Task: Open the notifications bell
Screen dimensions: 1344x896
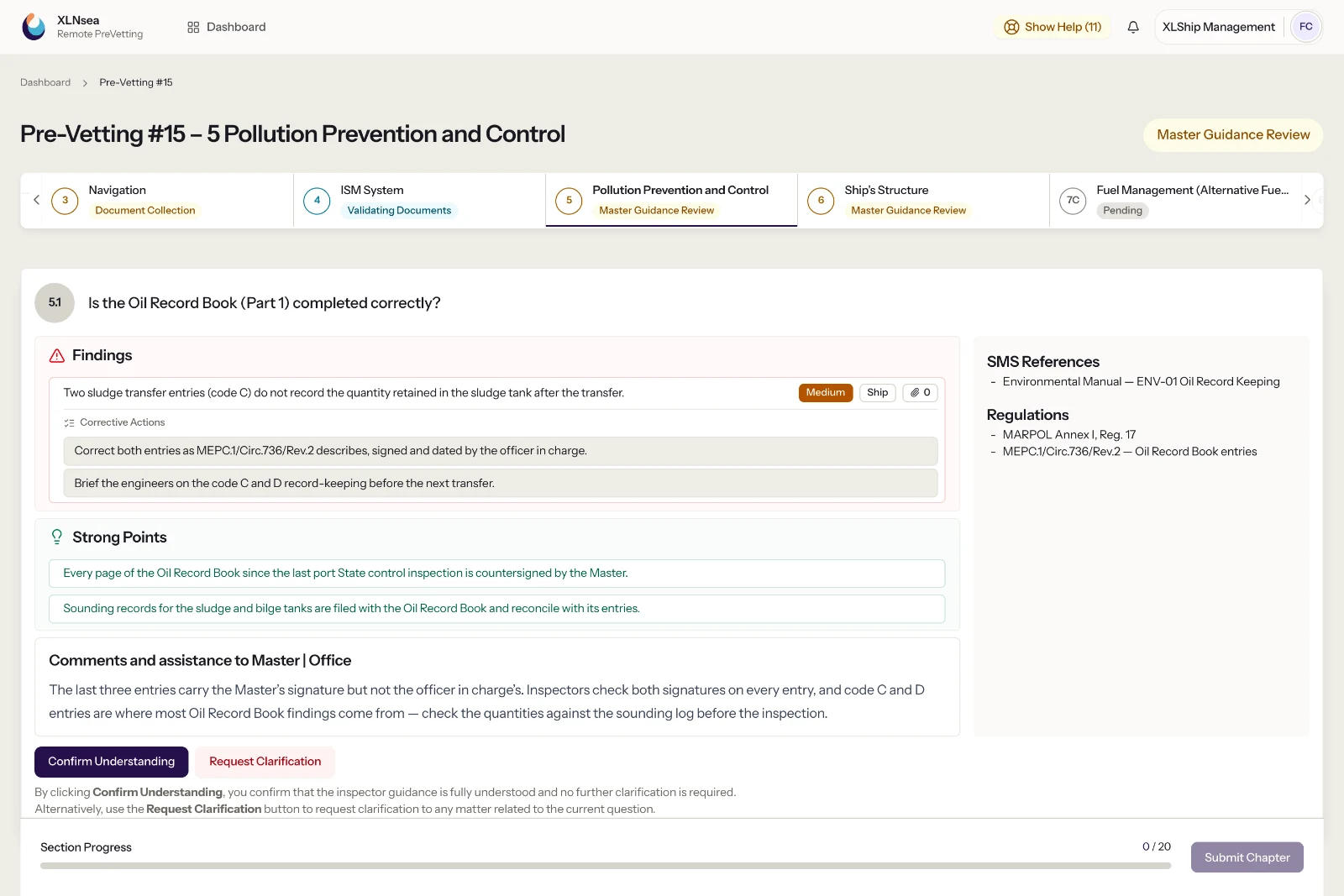Action: pos(1133,27)
